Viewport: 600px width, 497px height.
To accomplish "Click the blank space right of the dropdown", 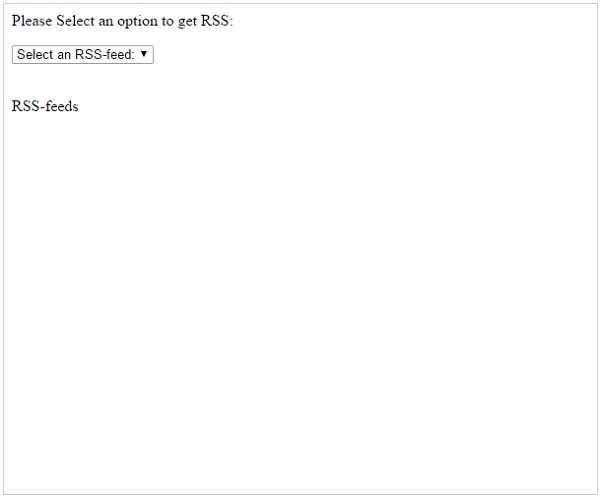I will coord(375,54).
